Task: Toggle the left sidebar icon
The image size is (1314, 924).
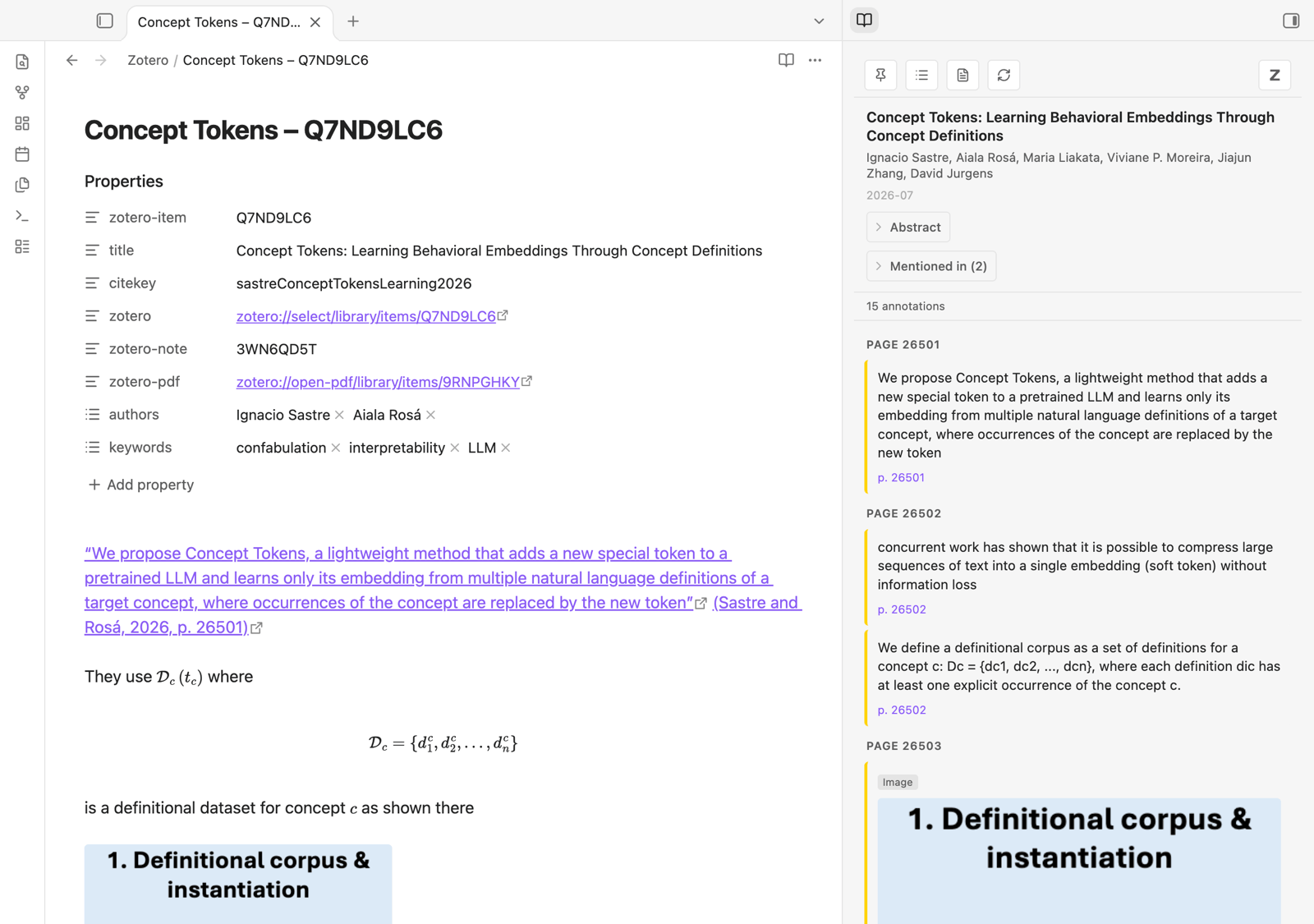Action: 104,21
